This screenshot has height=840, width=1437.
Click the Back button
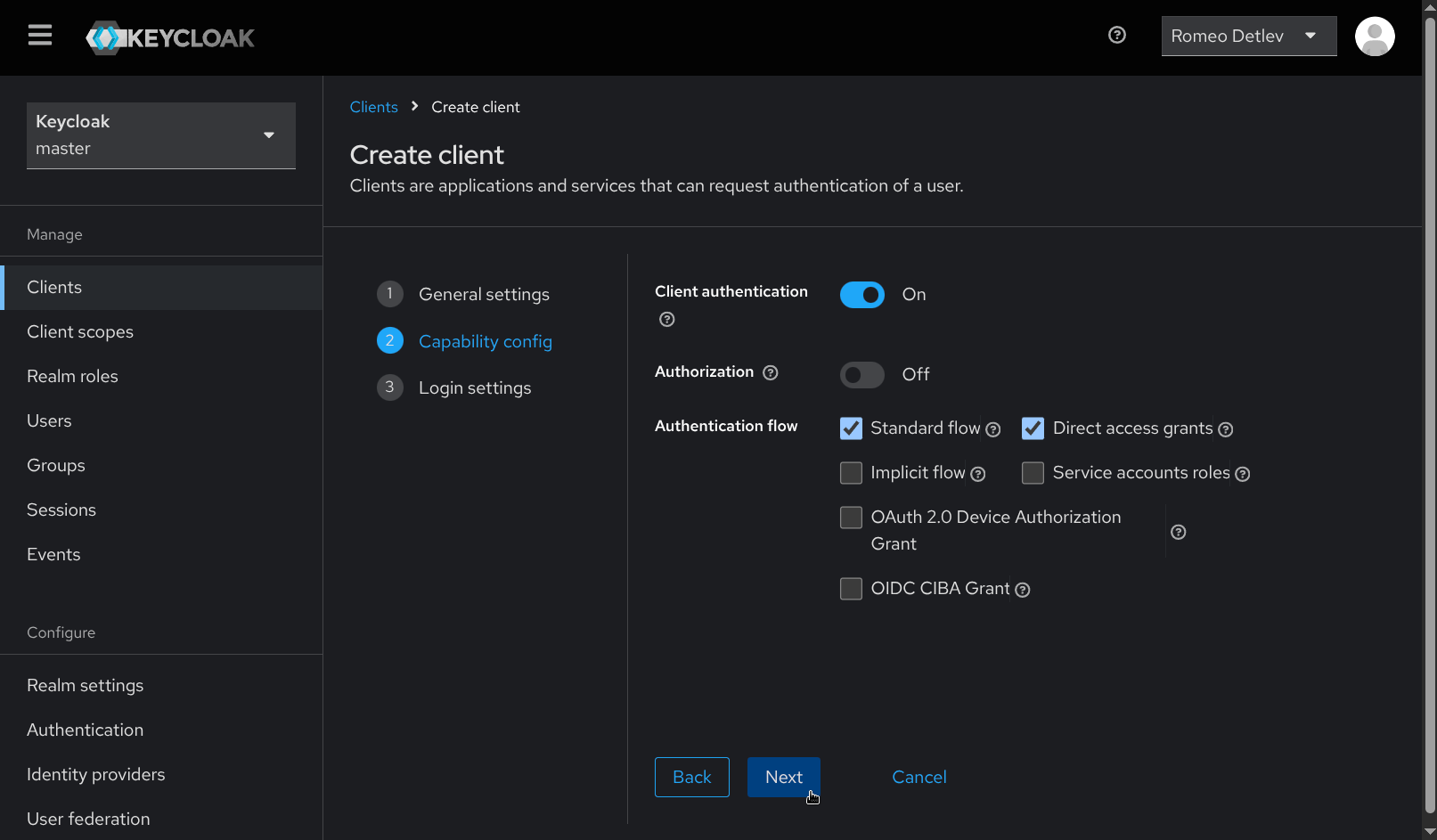[692, 778]
